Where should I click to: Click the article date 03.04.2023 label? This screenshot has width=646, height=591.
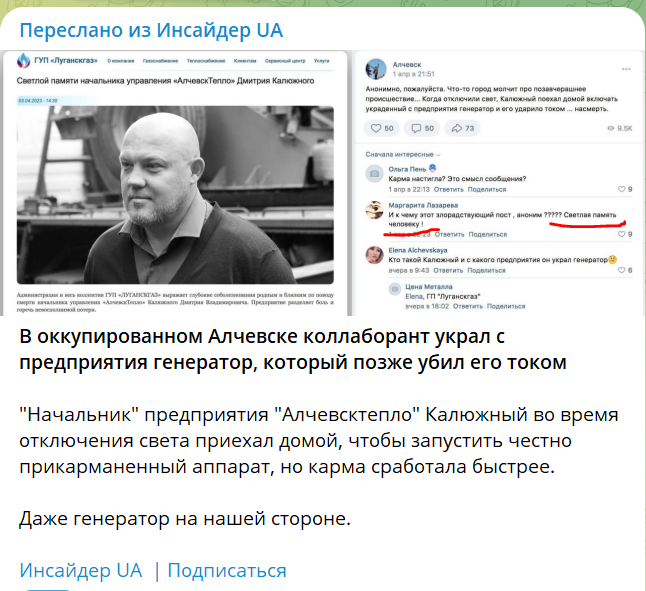(37, 101)
